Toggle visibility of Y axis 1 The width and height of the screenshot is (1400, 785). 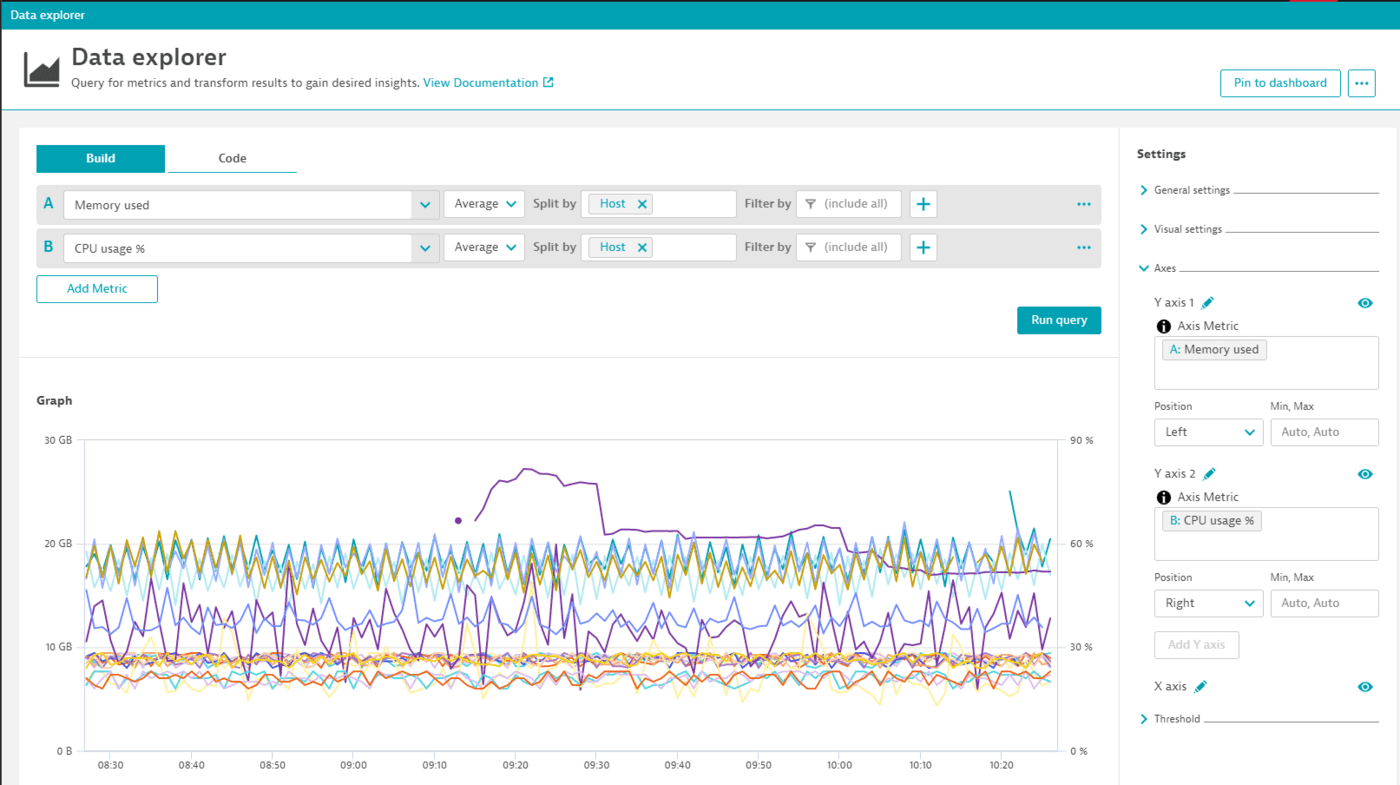tap(1365, 302)
